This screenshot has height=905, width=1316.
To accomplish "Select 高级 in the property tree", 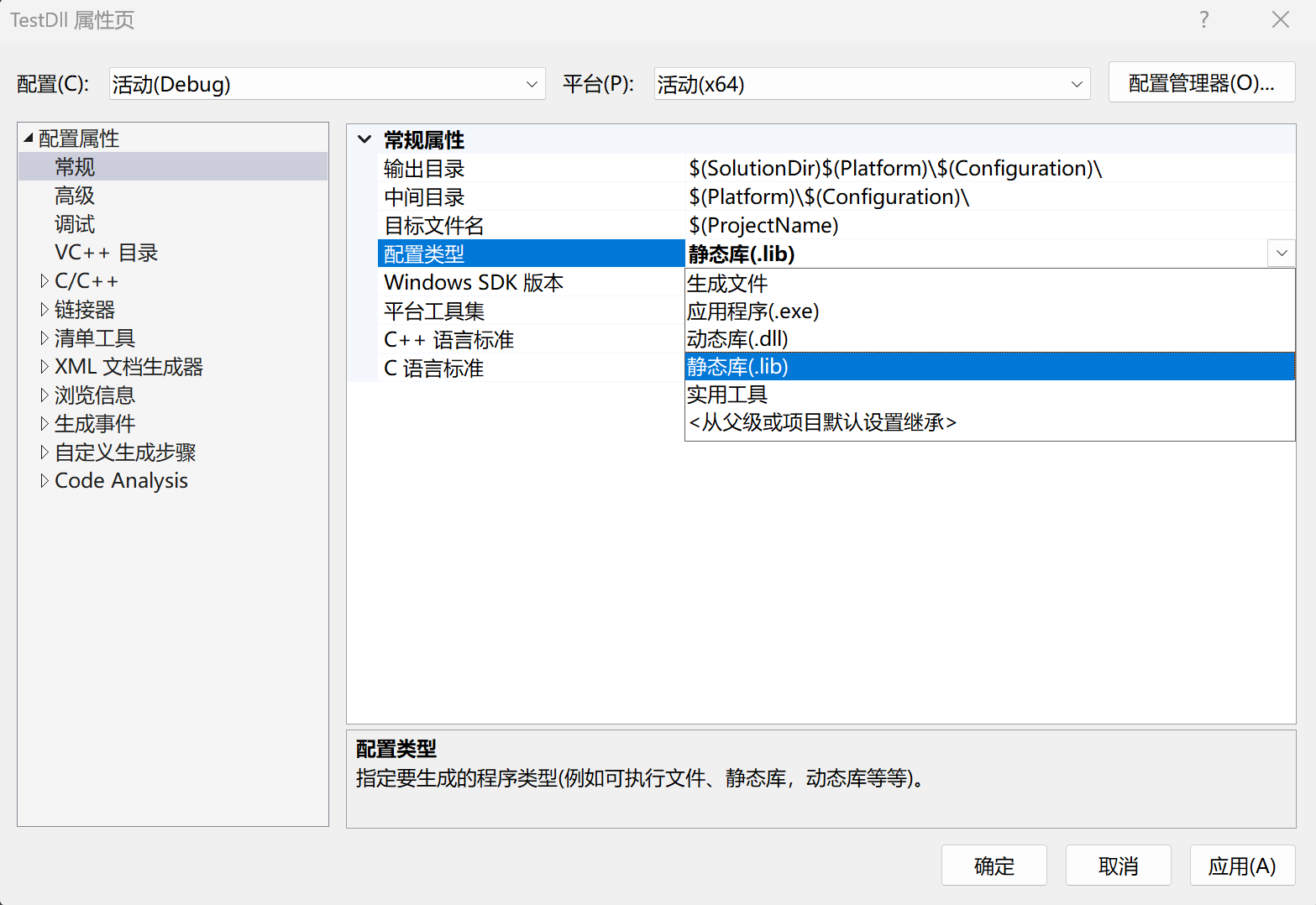I will click(75, 196).
